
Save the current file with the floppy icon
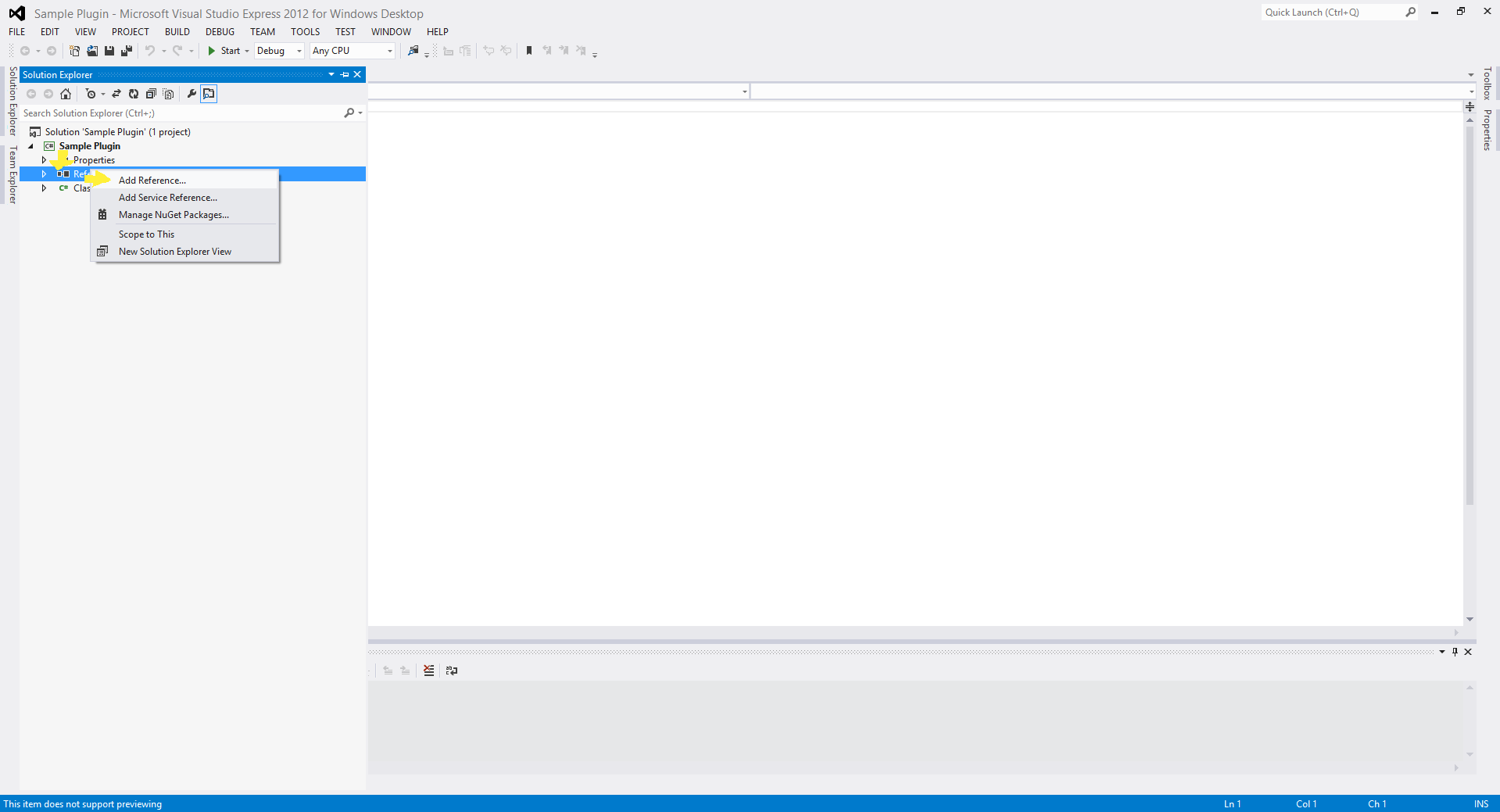[x=109, y=51]
